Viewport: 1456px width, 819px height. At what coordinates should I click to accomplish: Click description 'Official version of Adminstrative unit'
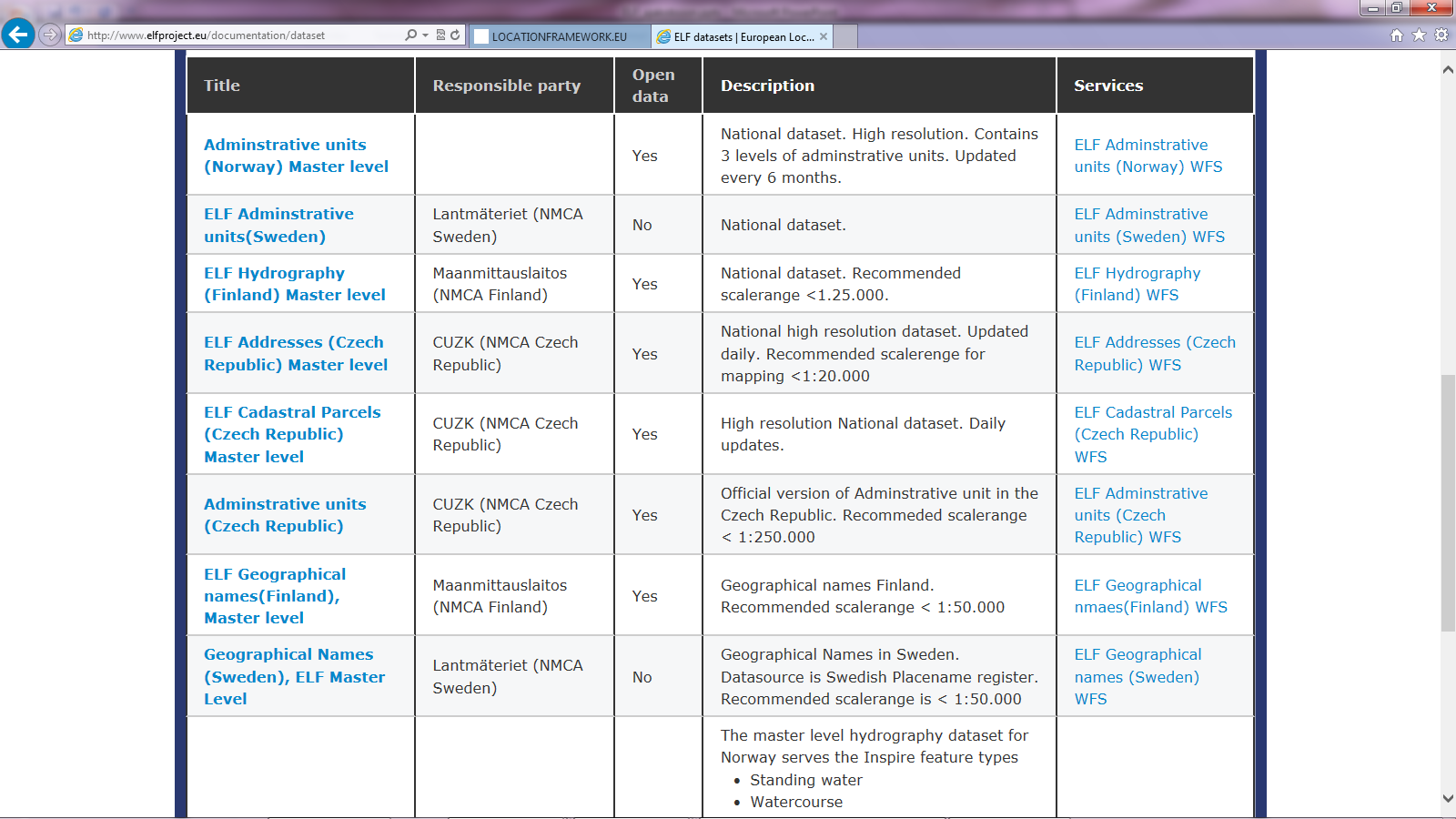(879, 515)
